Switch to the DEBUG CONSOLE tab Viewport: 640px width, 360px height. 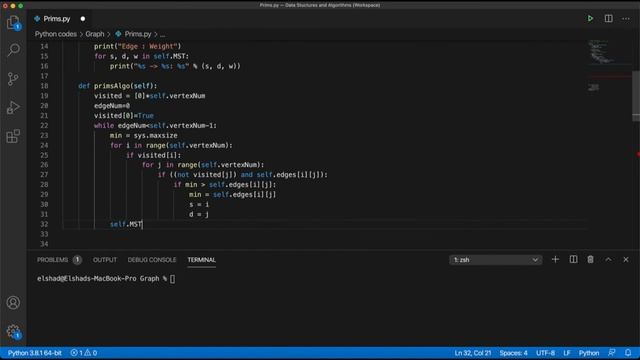[x=152, y=260]
